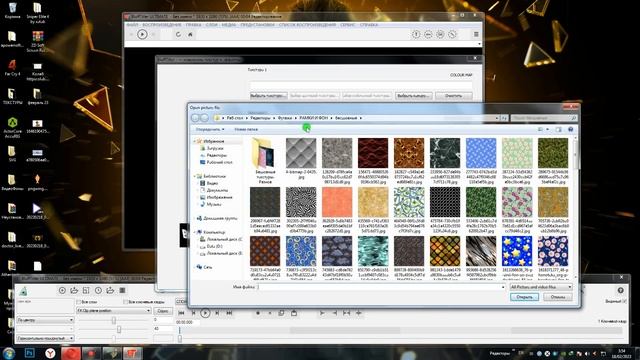The width and height of the screenshot is (640, 360).
Task: Open the СПРАВКА menu
Action: coord(369,25)
